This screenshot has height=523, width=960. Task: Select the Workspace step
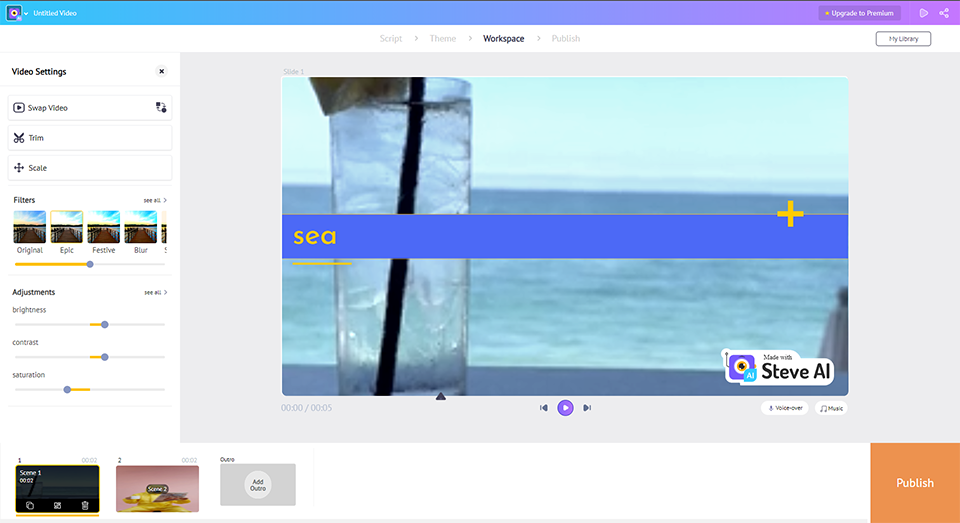tap(503, 39)
